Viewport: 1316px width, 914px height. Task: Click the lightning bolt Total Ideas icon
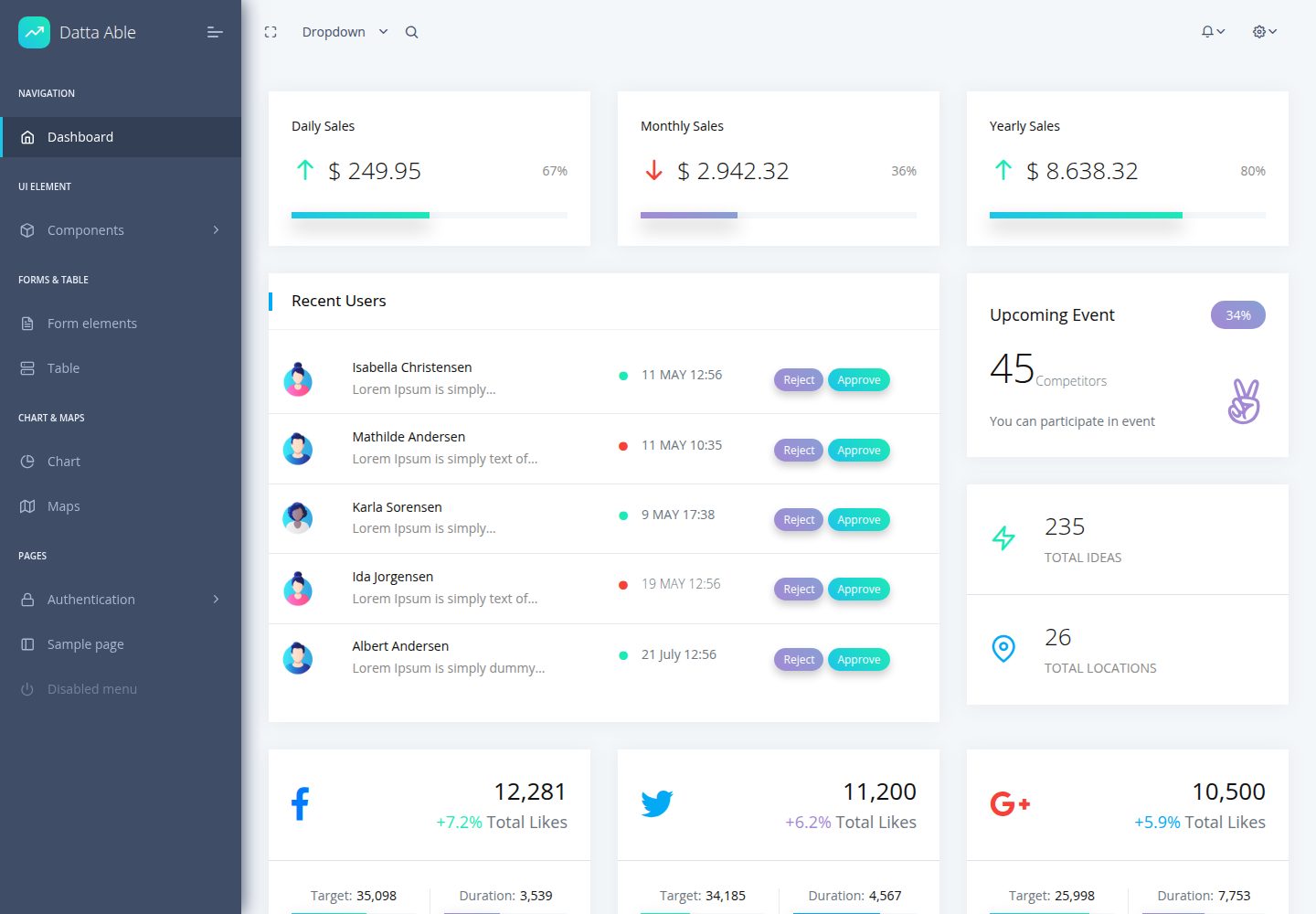tap(1003, 537)
